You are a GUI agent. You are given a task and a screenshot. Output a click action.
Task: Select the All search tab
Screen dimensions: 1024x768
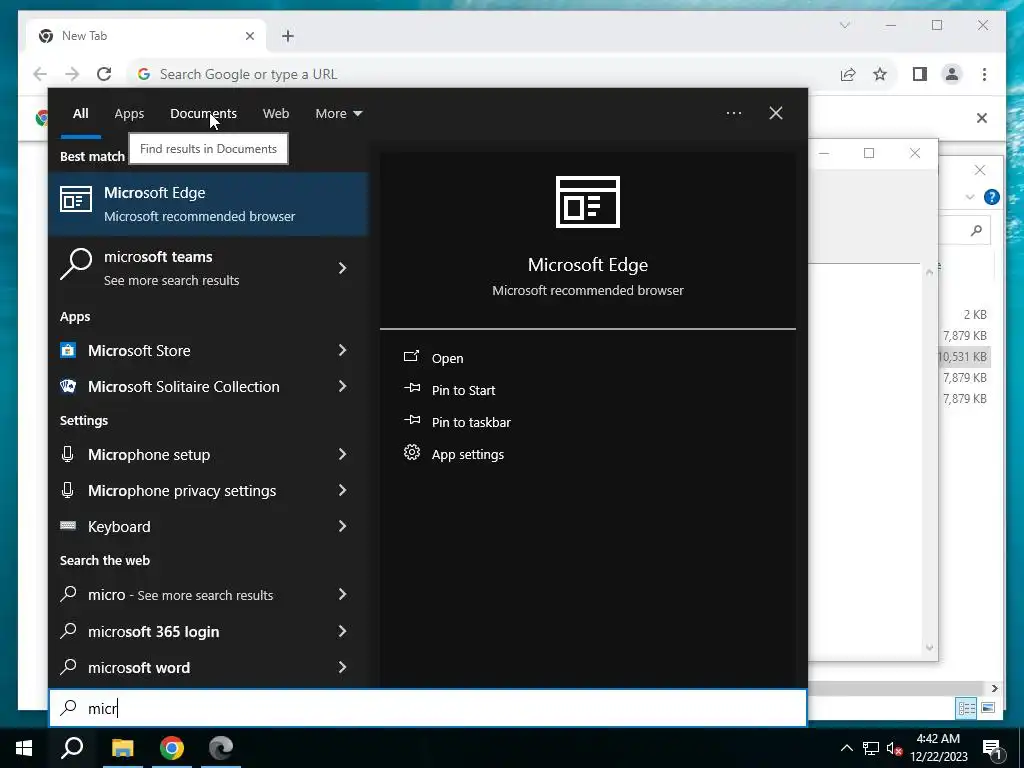[80, 113]
